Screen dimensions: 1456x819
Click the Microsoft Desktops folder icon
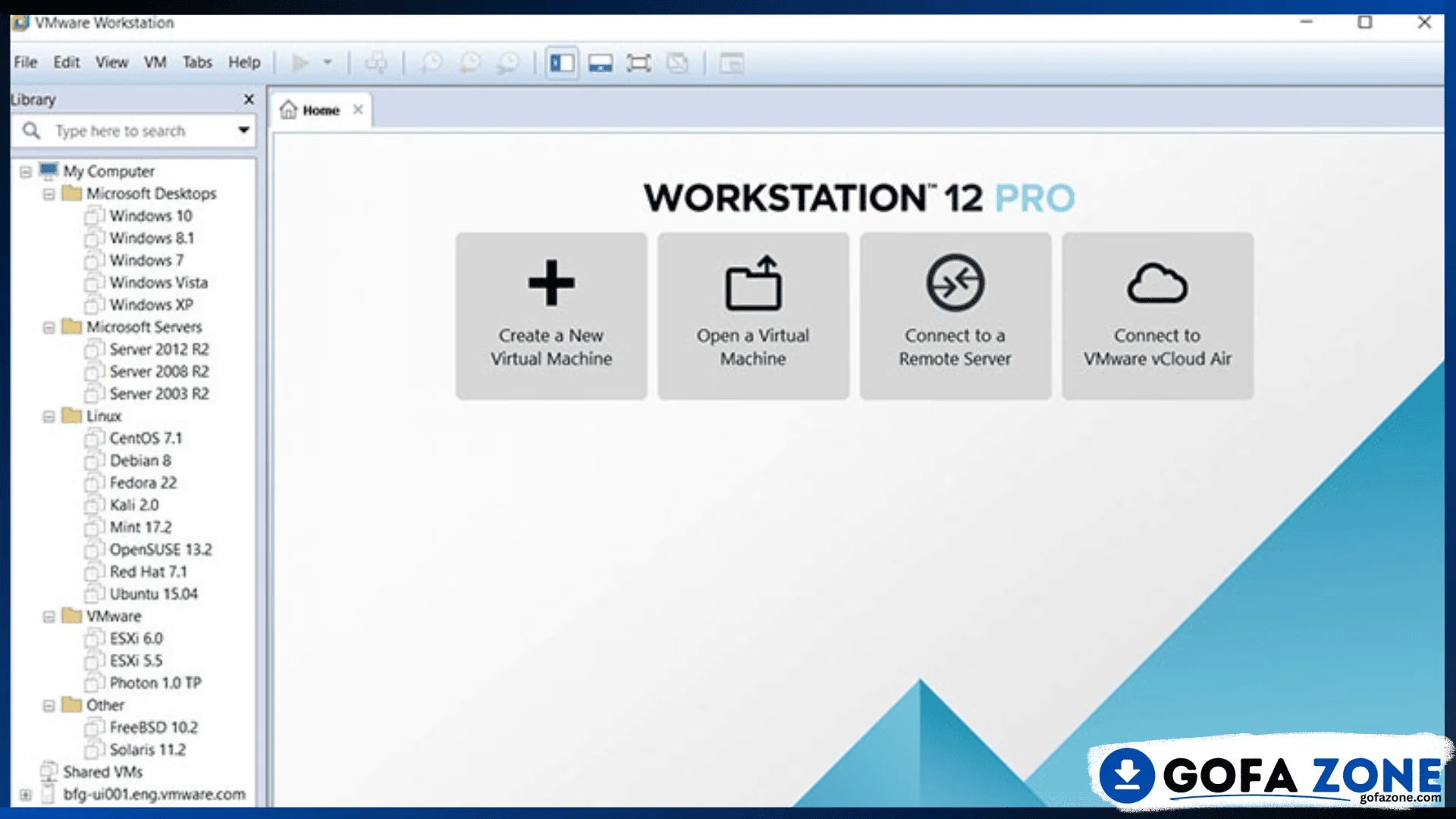[72, 193]
